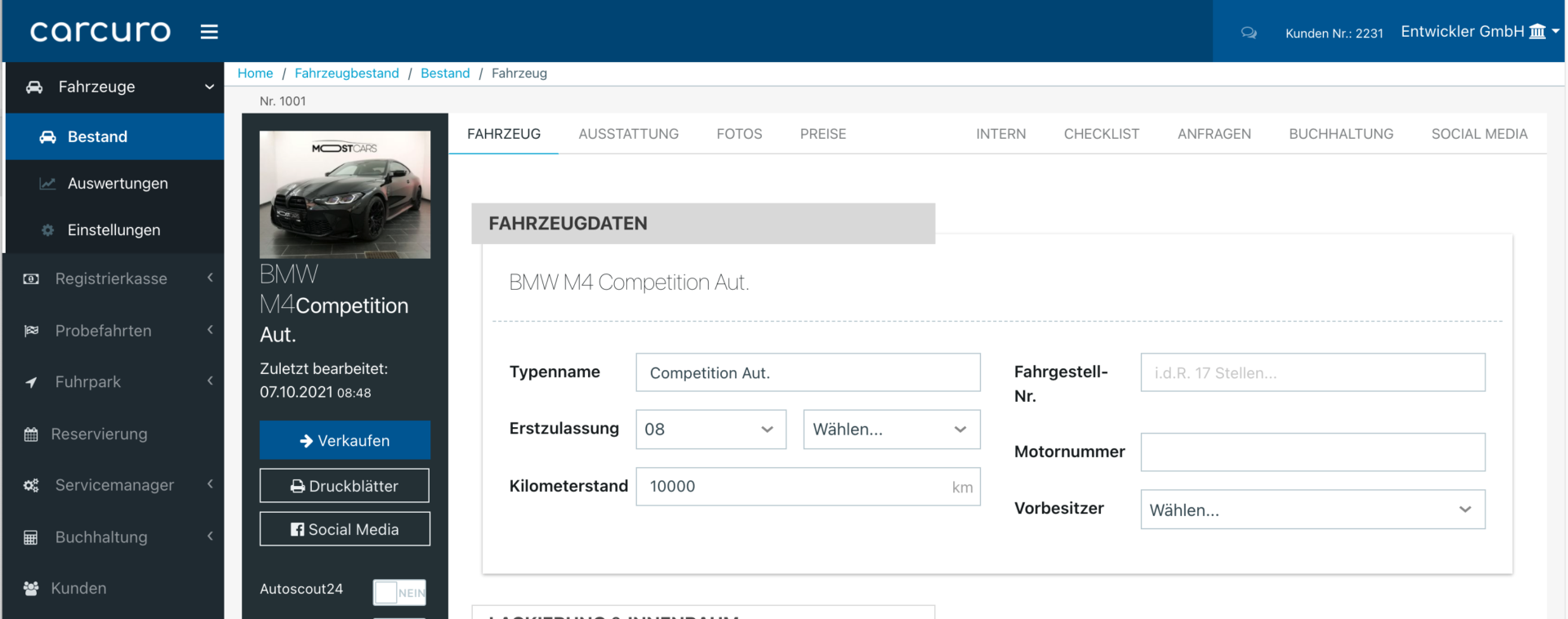Switch to the AUSSTATTUNG tab
Viewport: 1568px width, 619px height.
coord(629,134)
